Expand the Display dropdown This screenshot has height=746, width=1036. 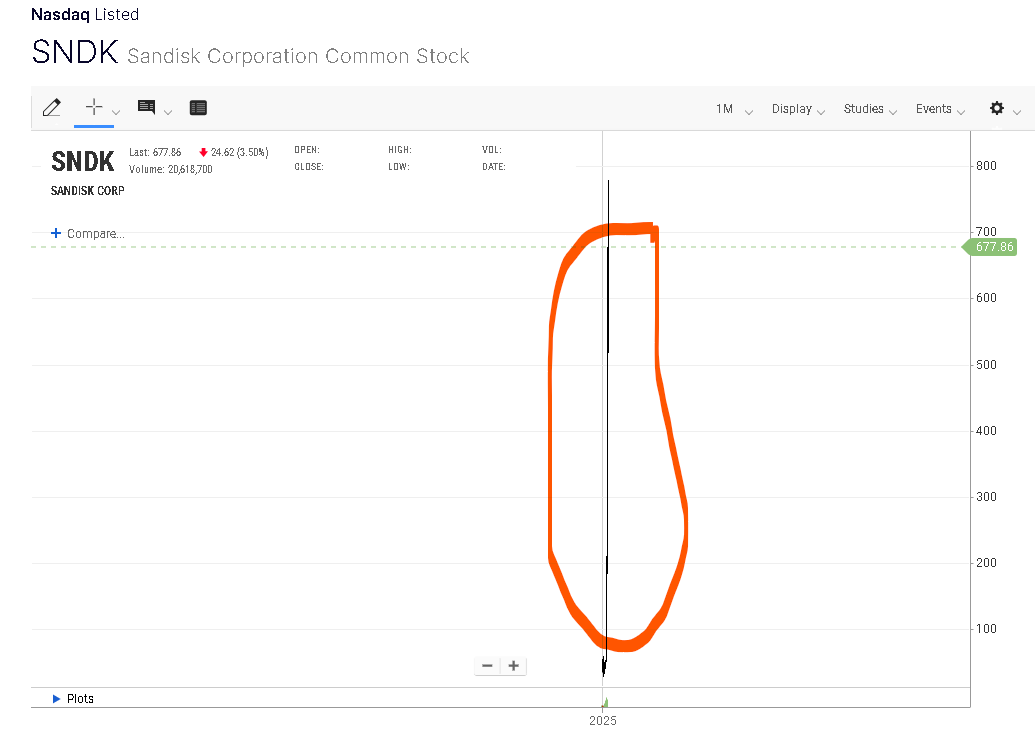(798, 109)
